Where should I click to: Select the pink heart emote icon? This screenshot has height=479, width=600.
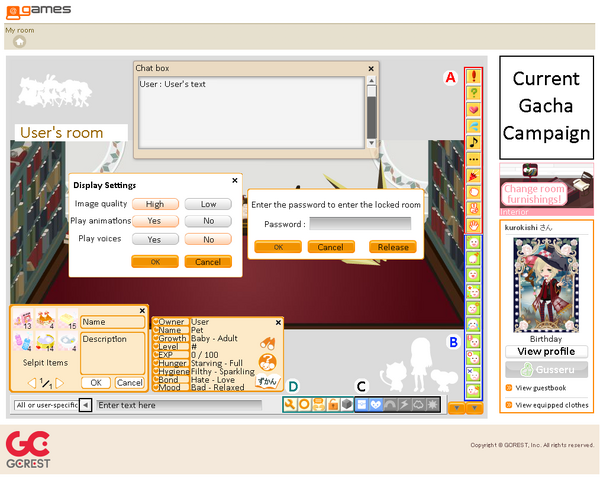click(x=474, y=109)
